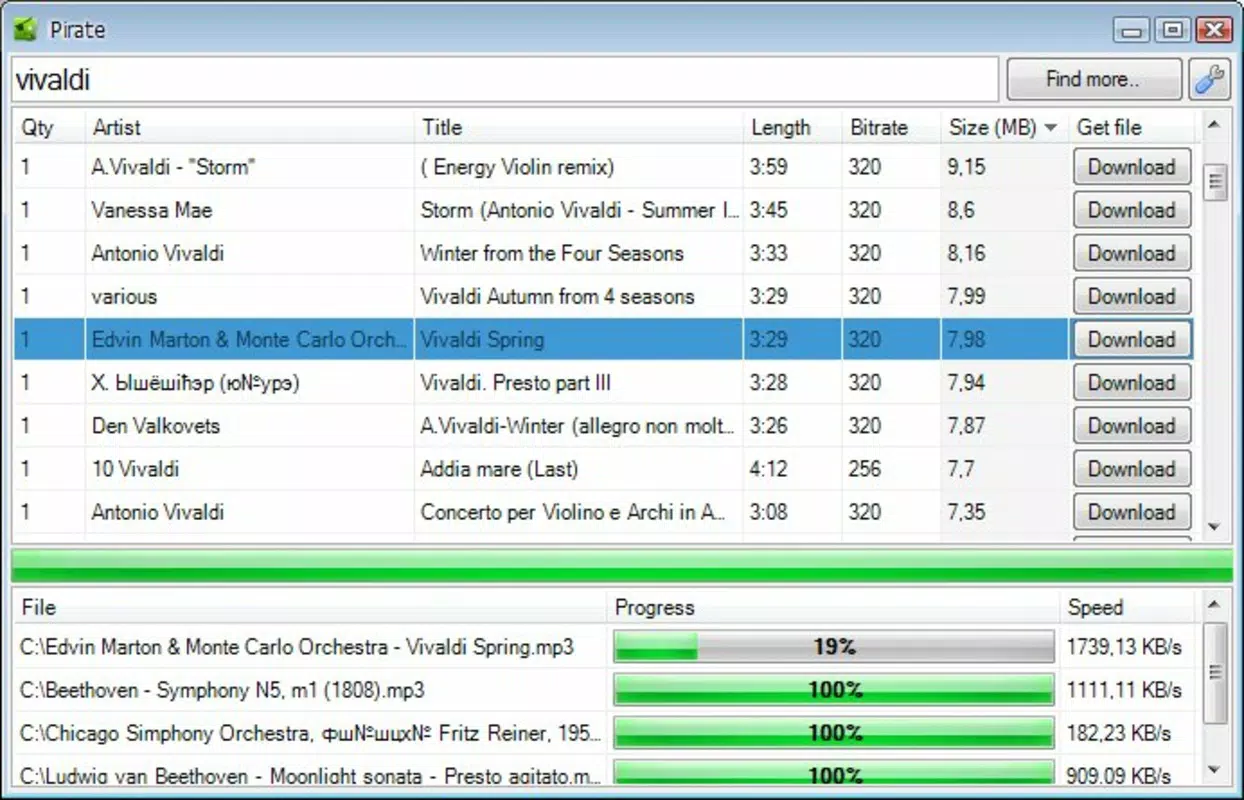Screen dimensions: 1244x800
Task: Sort results by Length column header
Action: click(793, 128)
